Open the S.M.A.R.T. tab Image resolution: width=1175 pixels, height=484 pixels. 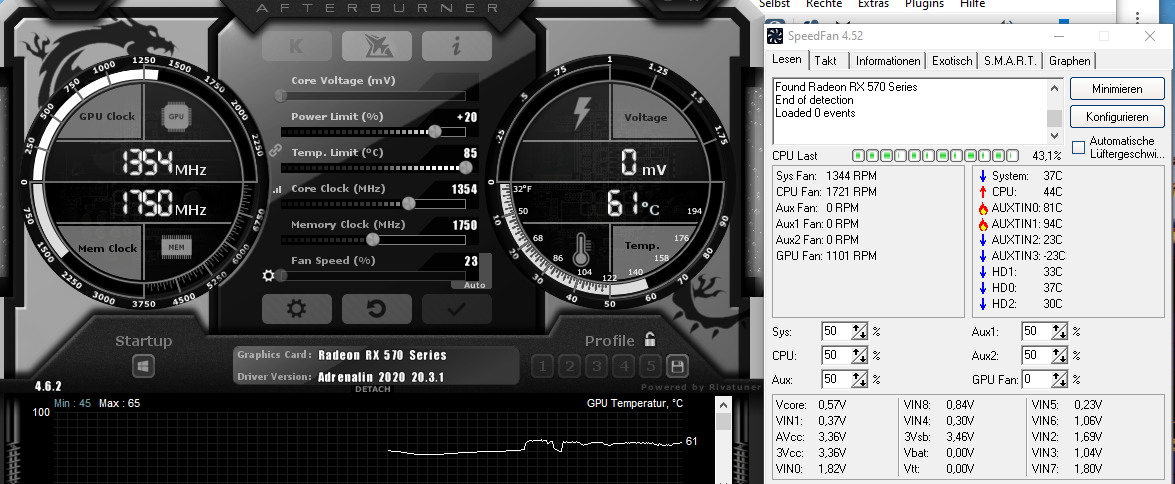[1011, 61]
